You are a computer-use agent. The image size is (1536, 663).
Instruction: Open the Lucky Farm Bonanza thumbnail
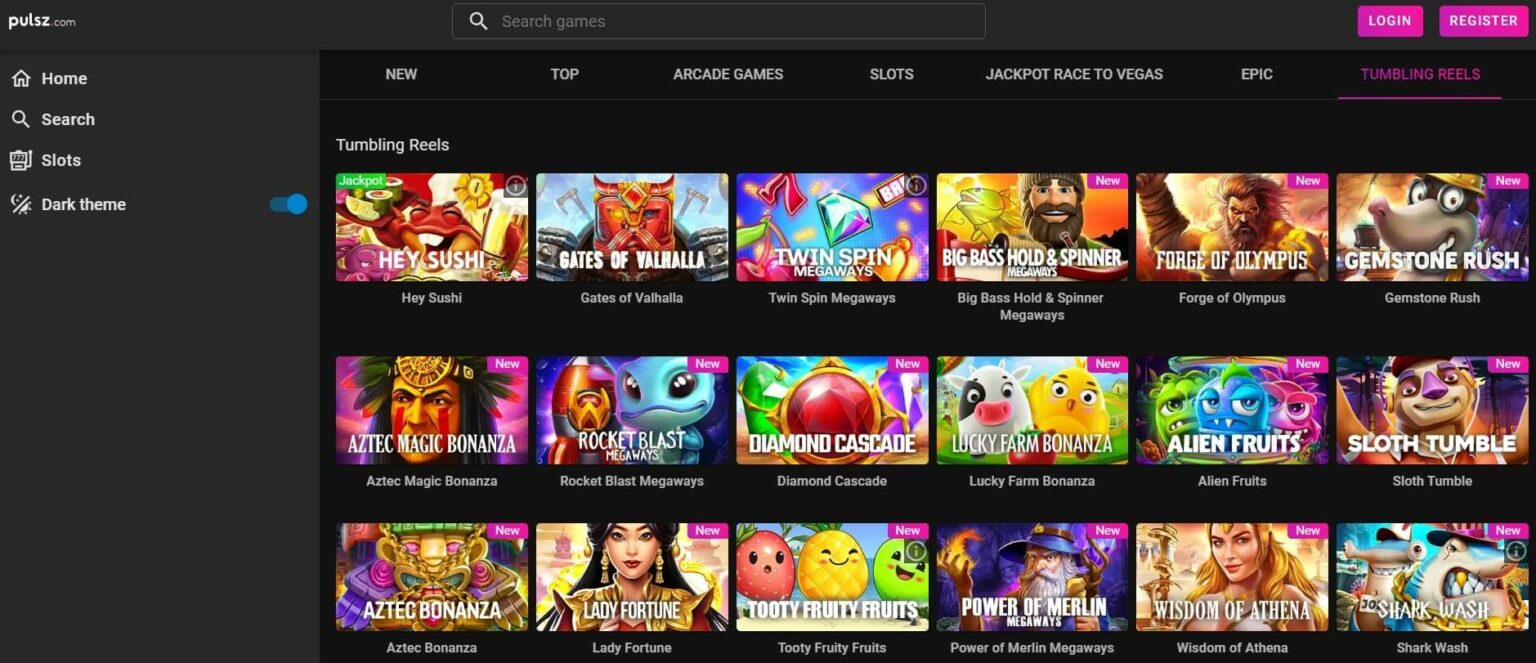coord(1032,410)
